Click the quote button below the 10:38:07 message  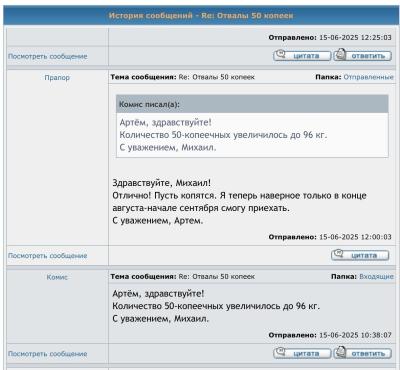tap(302, 353)
